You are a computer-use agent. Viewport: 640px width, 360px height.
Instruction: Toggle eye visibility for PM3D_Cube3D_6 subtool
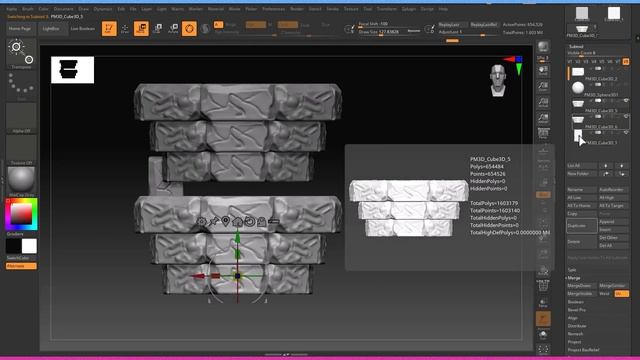click(x=626, y=116)
